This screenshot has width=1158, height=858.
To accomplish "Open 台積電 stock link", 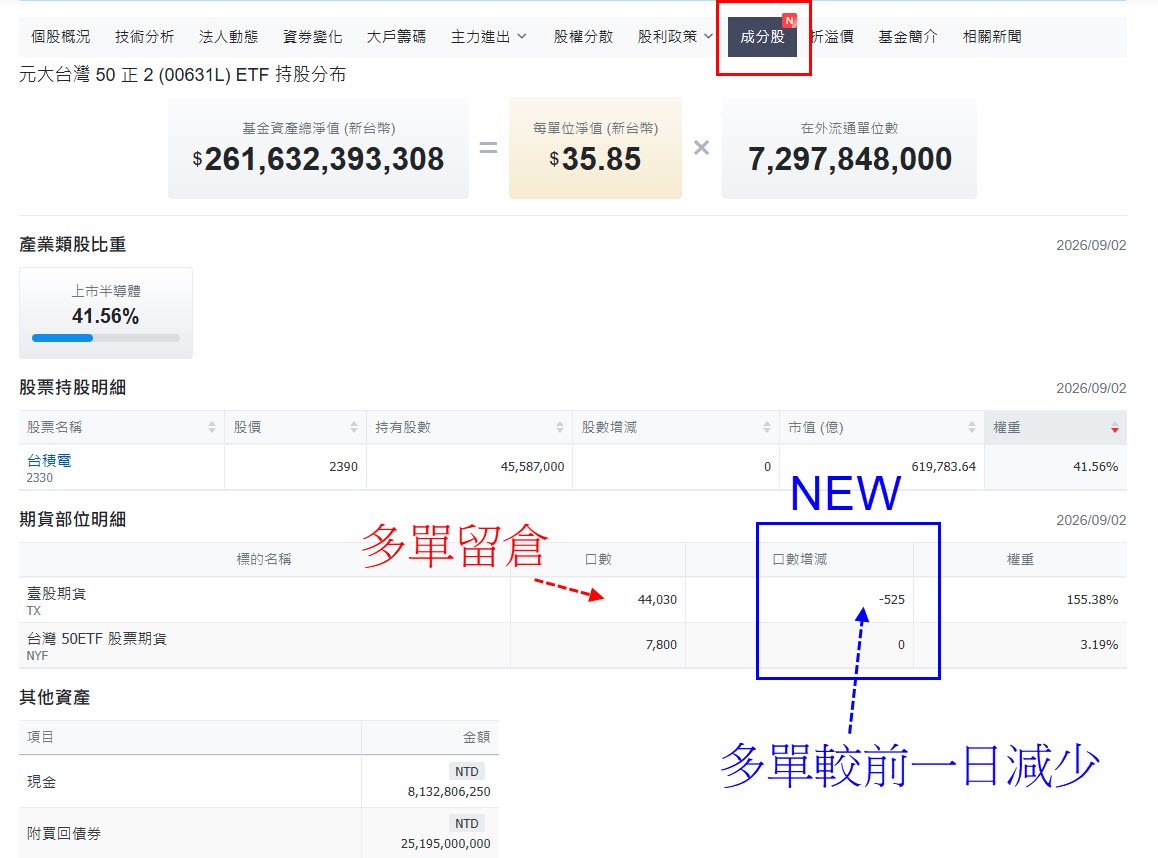I will click(x=49, y=461).
